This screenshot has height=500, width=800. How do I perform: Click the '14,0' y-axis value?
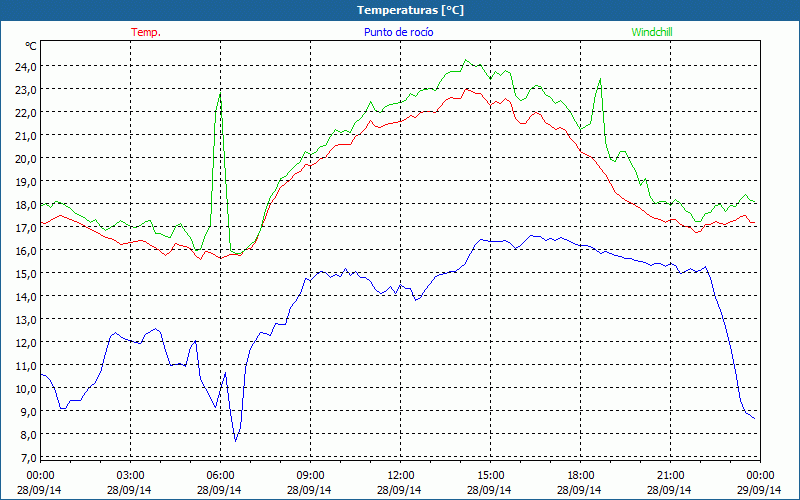click(x=26, y=296)
